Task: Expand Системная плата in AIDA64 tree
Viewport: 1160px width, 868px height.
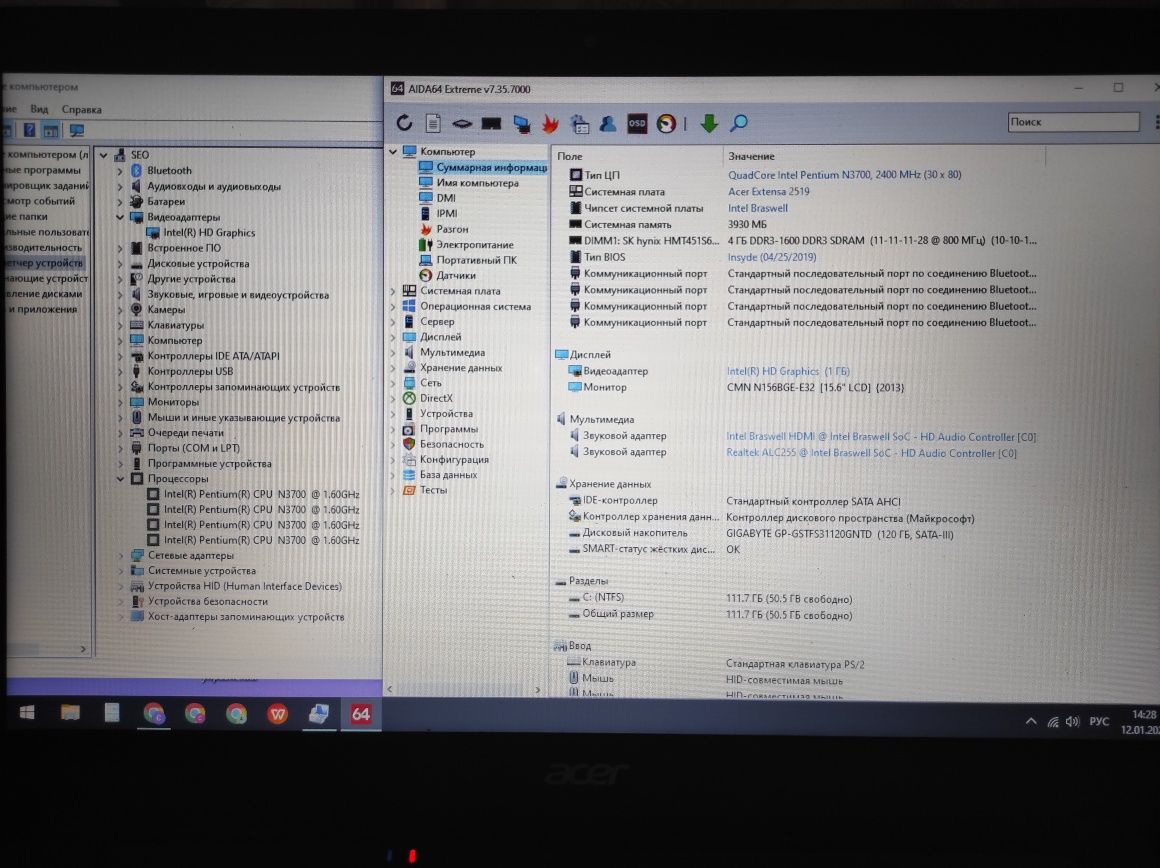Action: (393, 291)
